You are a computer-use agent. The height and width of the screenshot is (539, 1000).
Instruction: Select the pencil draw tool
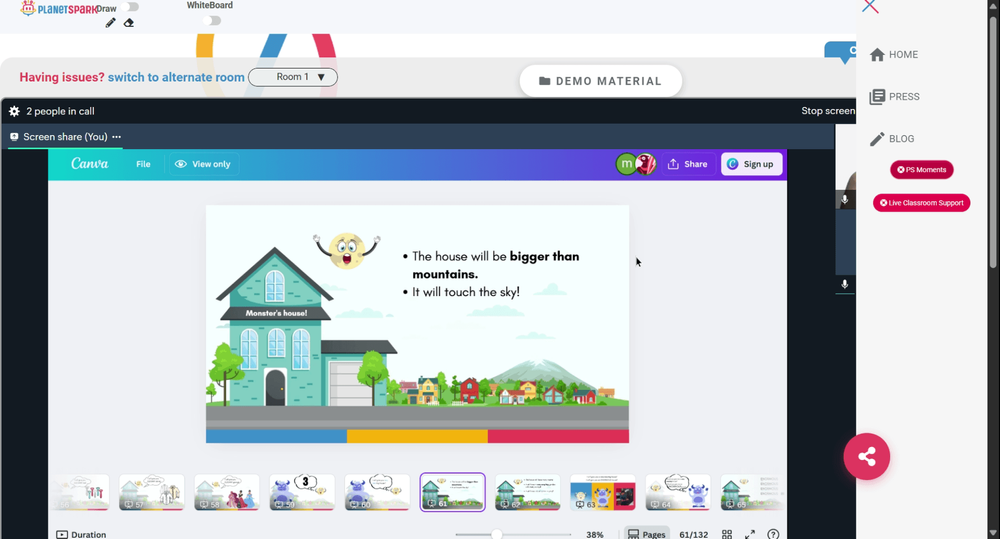tap(111, 23)
